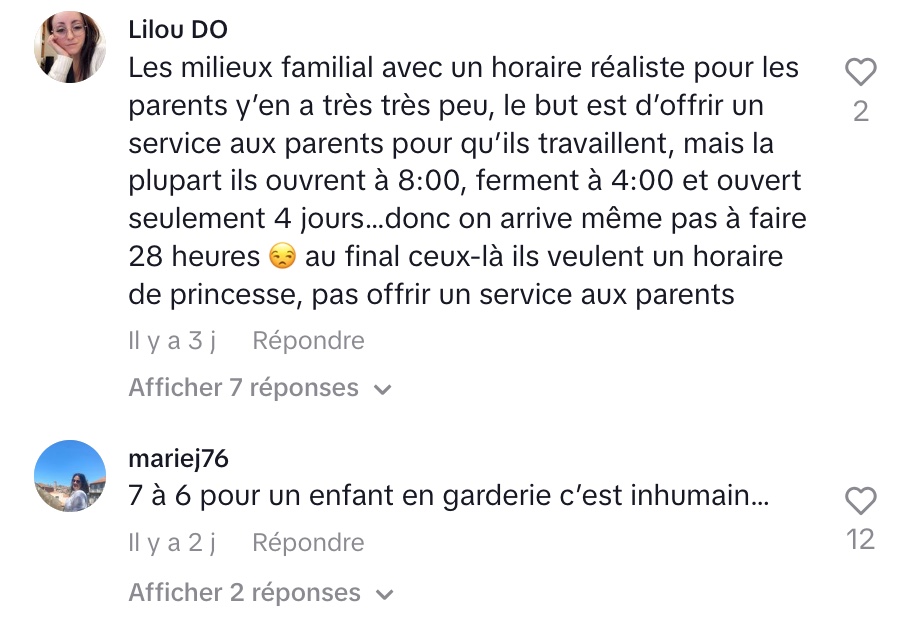Click the Lilou DO username
Screen dimensions: 918x630
point(178,30)
